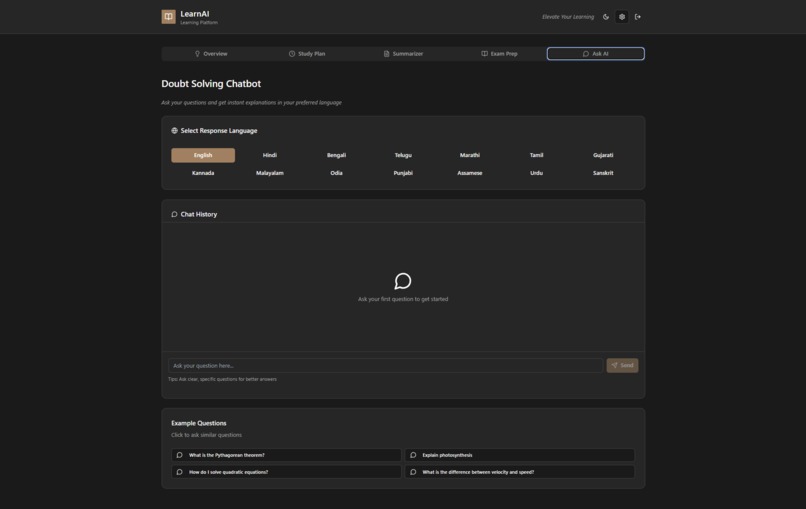
Task: Set response language to Telugu
Action: click(x=403, y=155)
